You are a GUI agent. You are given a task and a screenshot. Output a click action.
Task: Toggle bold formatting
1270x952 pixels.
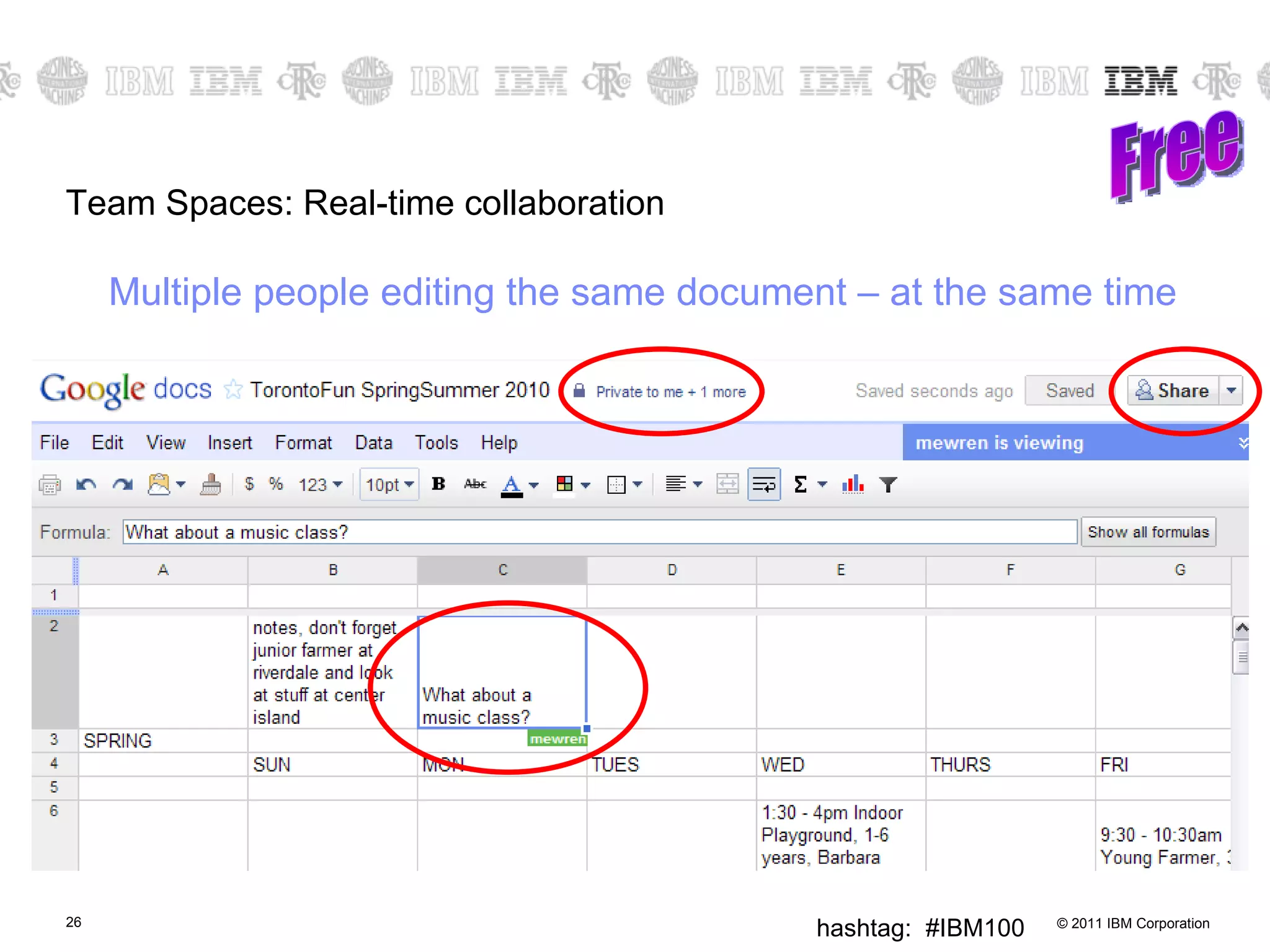438,484
